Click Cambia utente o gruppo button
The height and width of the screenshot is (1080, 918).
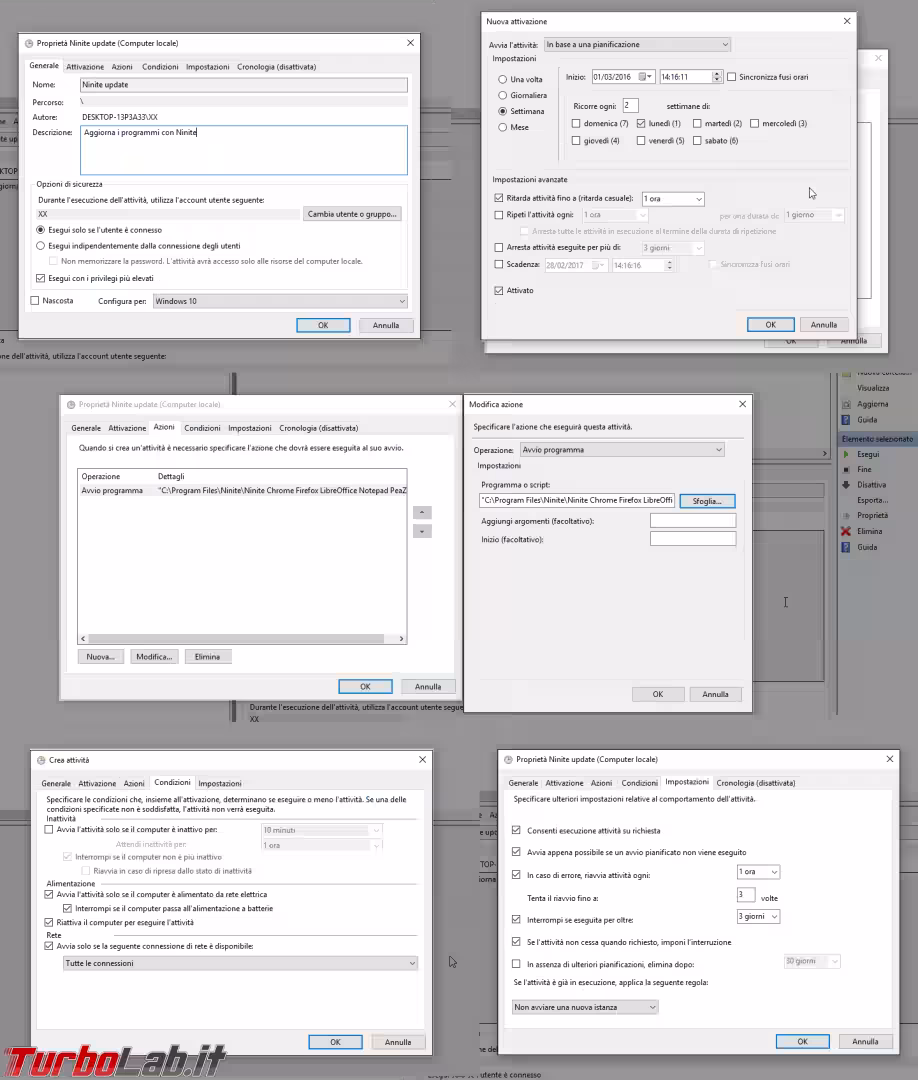(352, 214)
